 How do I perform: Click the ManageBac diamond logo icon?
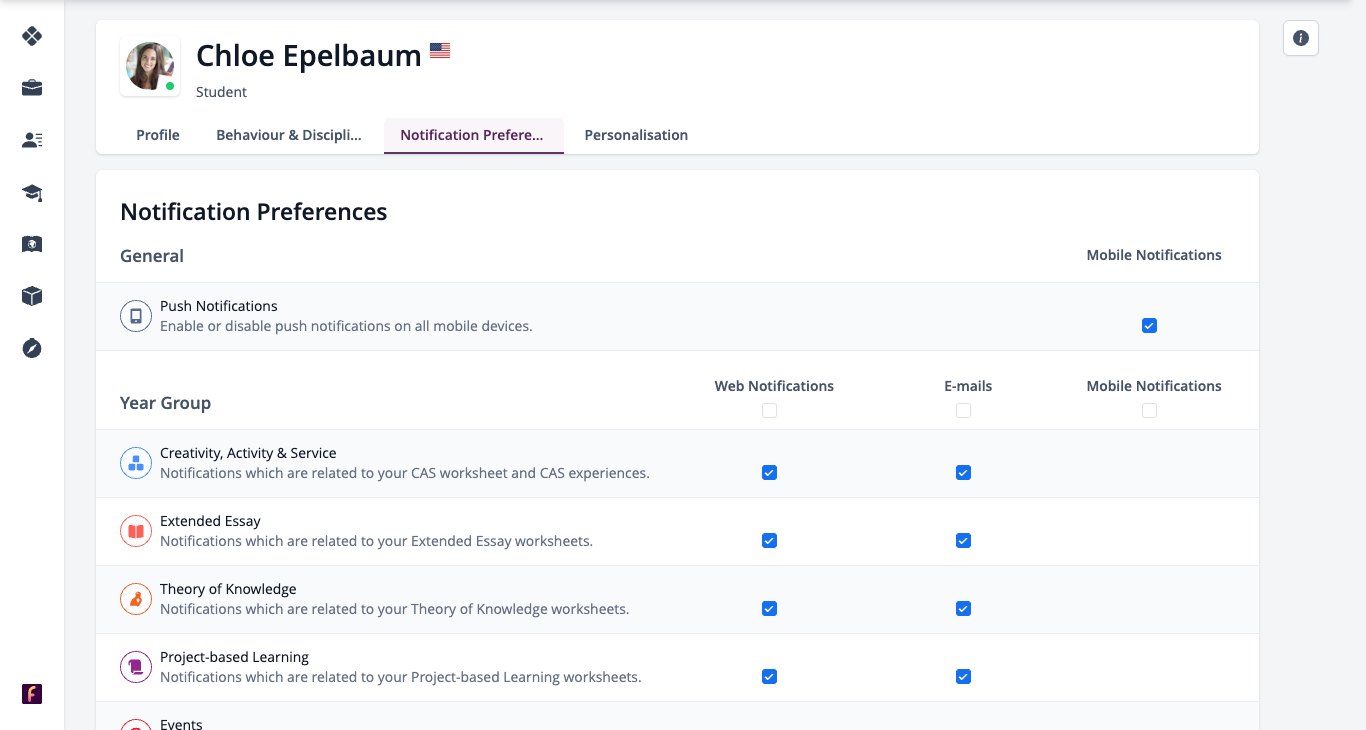tap(32, 36)
